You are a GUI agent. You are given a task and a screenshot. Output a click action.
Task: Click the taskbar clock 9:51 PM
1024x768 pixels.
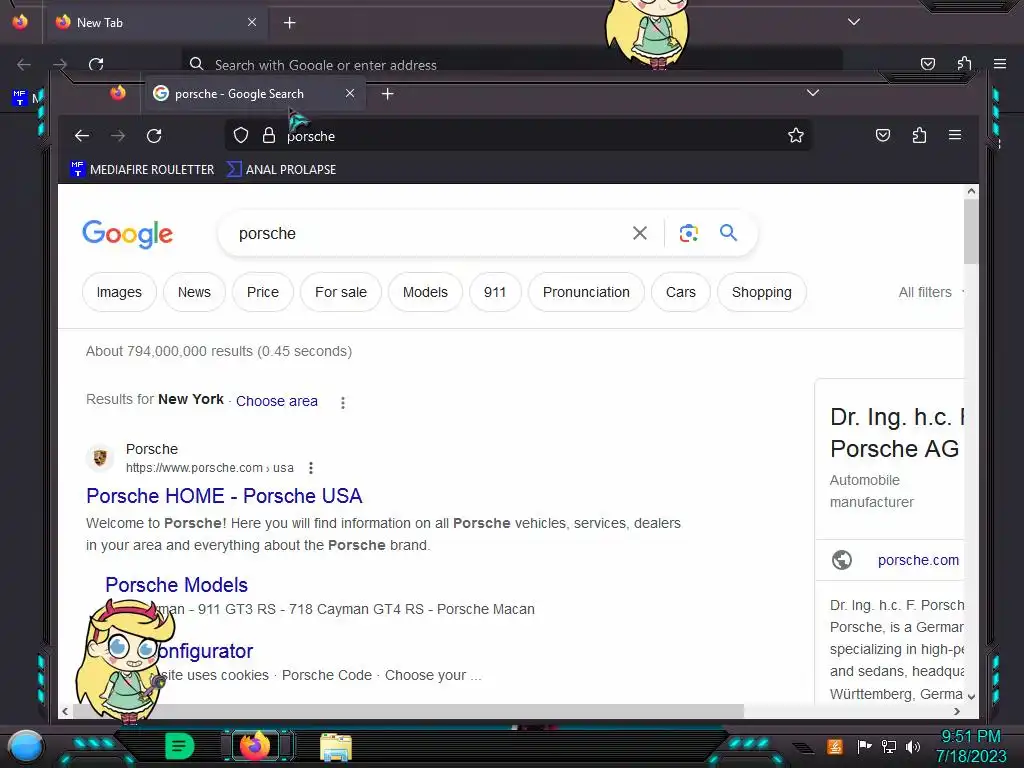(x=970, y=737)
